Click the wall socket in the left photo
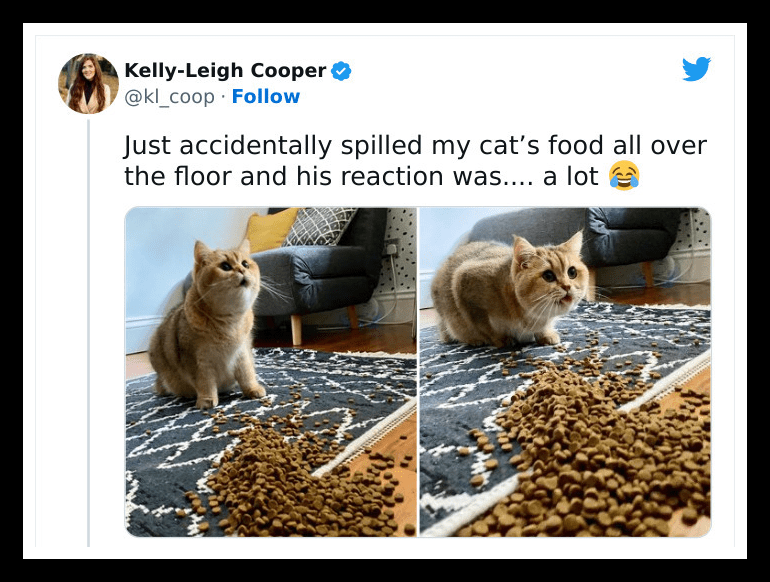This screenshot has height=582, width=770. 392,249
